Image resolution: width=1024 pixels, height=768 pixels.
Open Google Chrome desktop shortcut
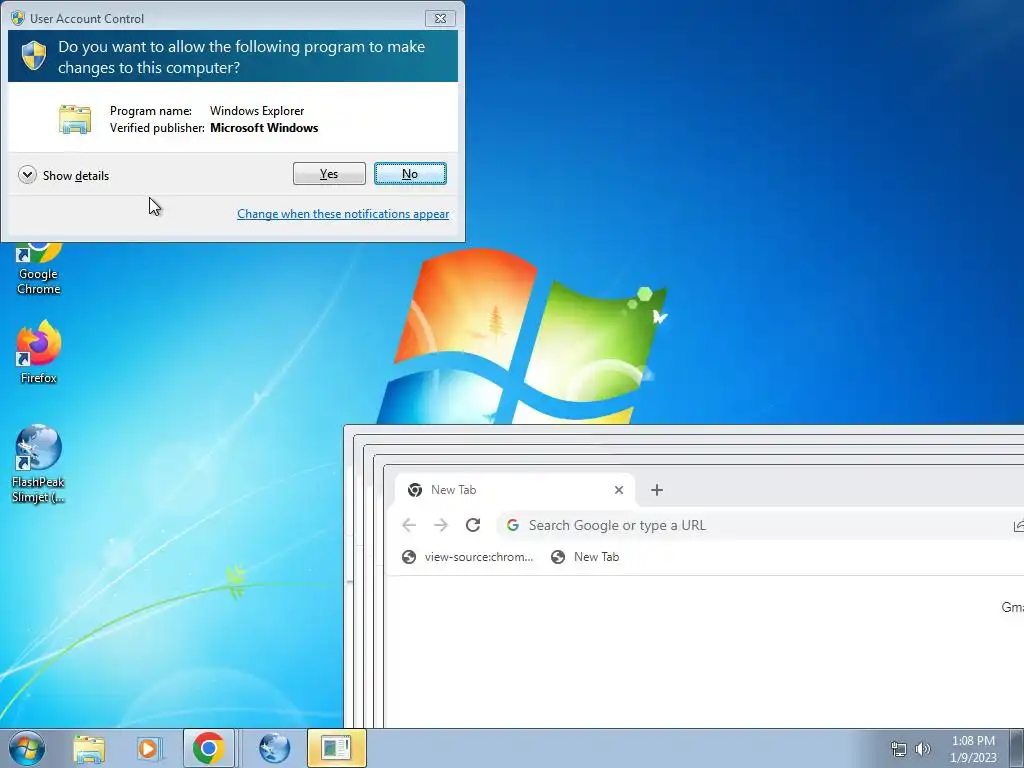click(39, 270)
